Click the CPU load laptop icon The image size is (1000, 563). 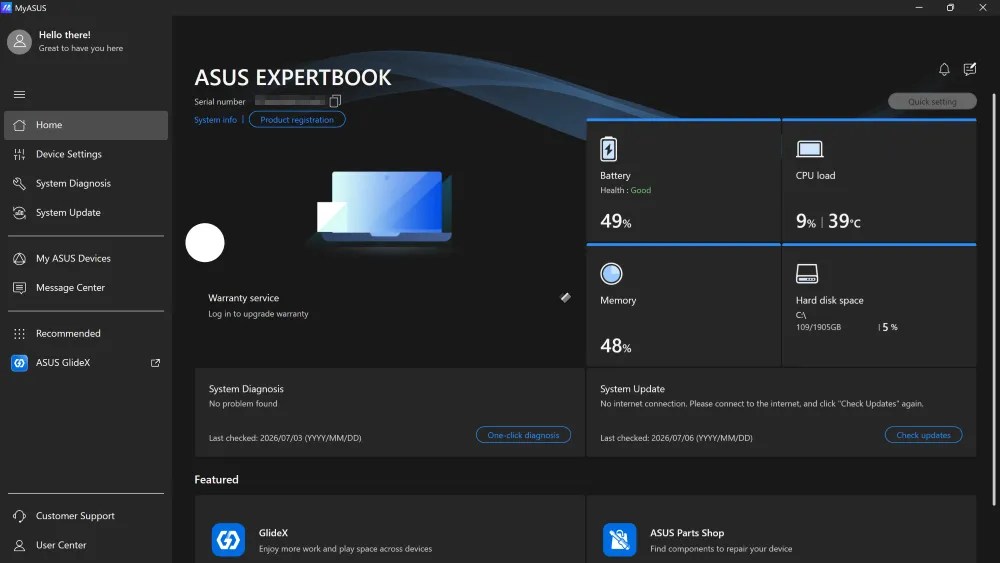[x=809, y=149]
